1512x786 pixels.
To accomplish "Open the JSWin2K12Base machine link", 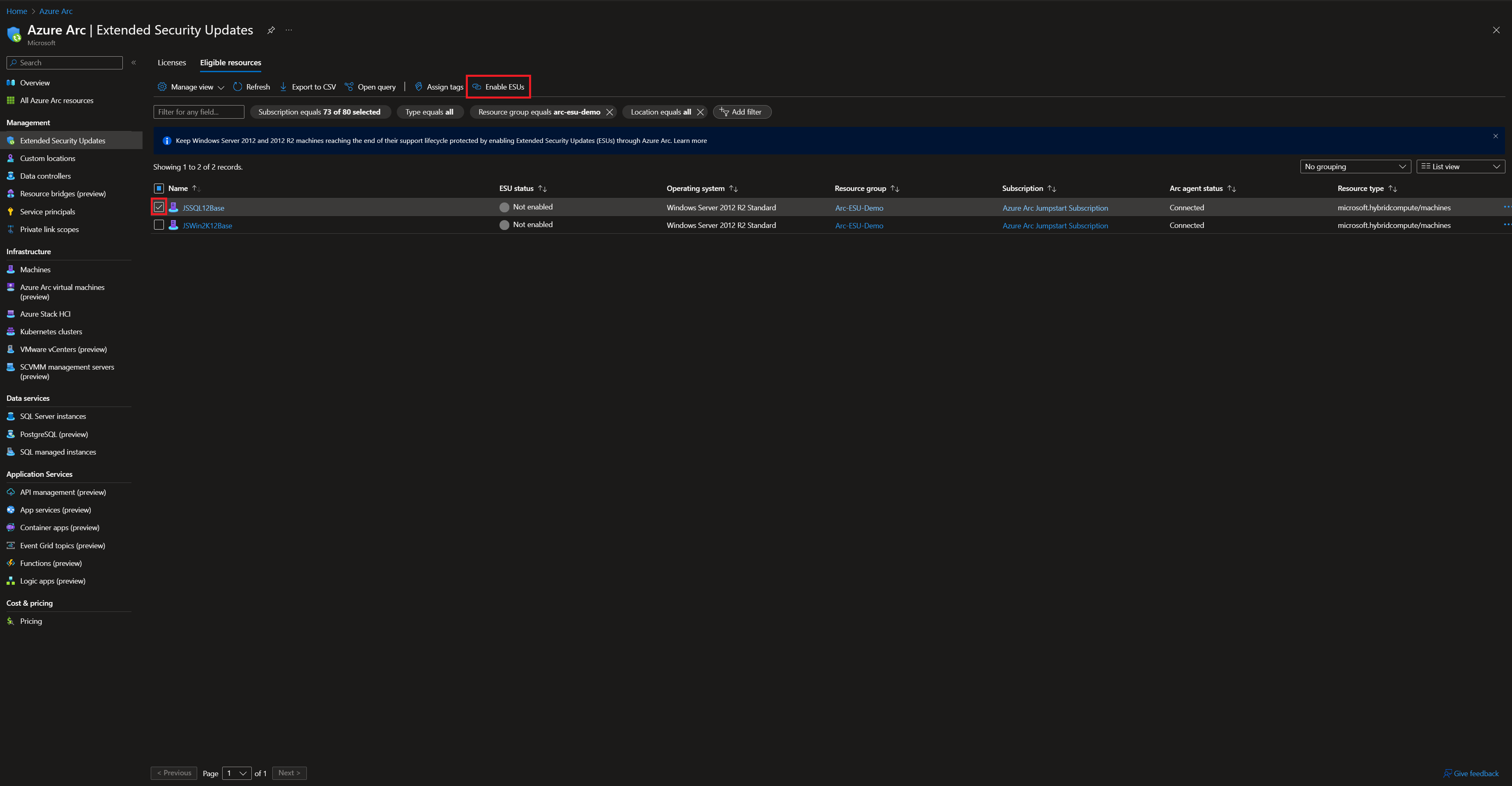I will tap(207, 226).
